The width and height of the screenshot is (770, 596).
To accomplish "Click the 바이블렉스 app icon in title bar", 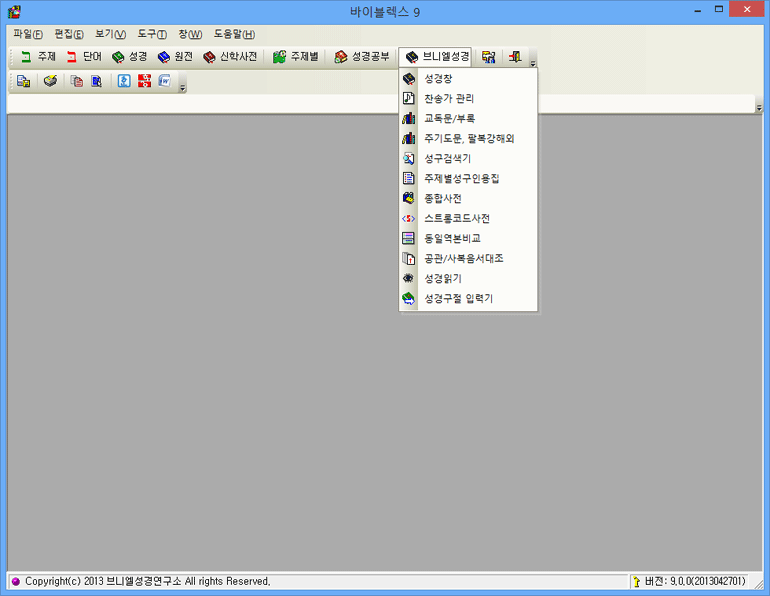I will coord(14,12).
